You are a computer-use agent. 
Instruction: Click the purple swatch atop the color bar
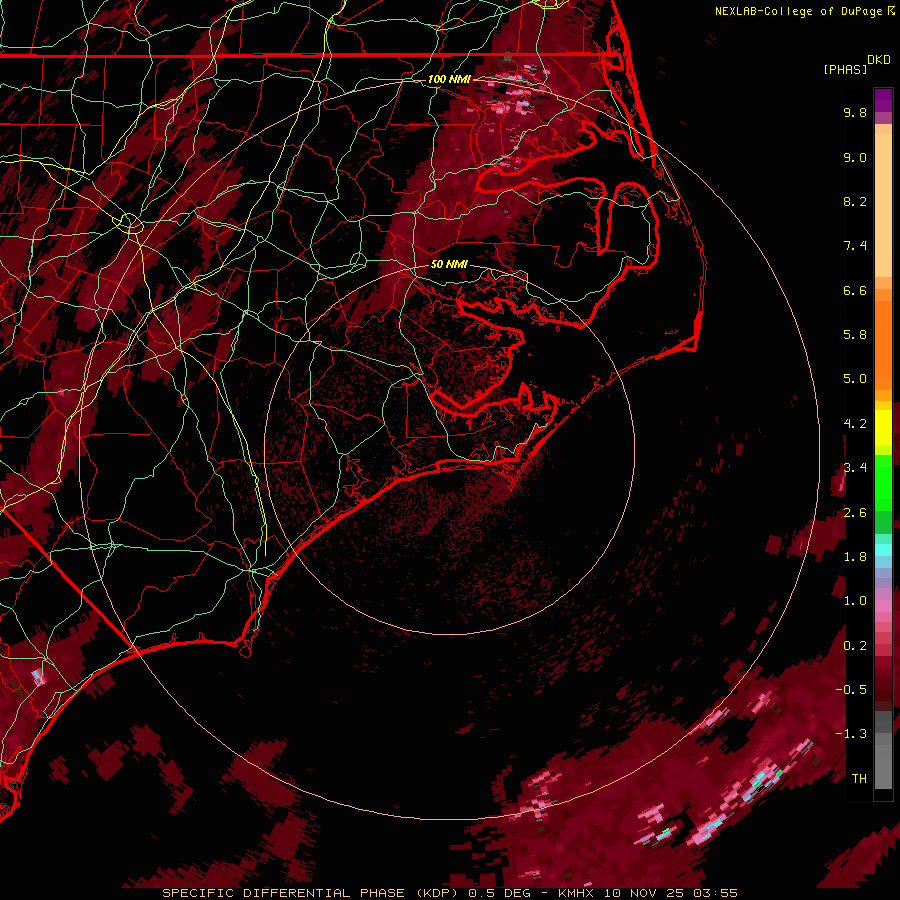(x=883, y=100)
